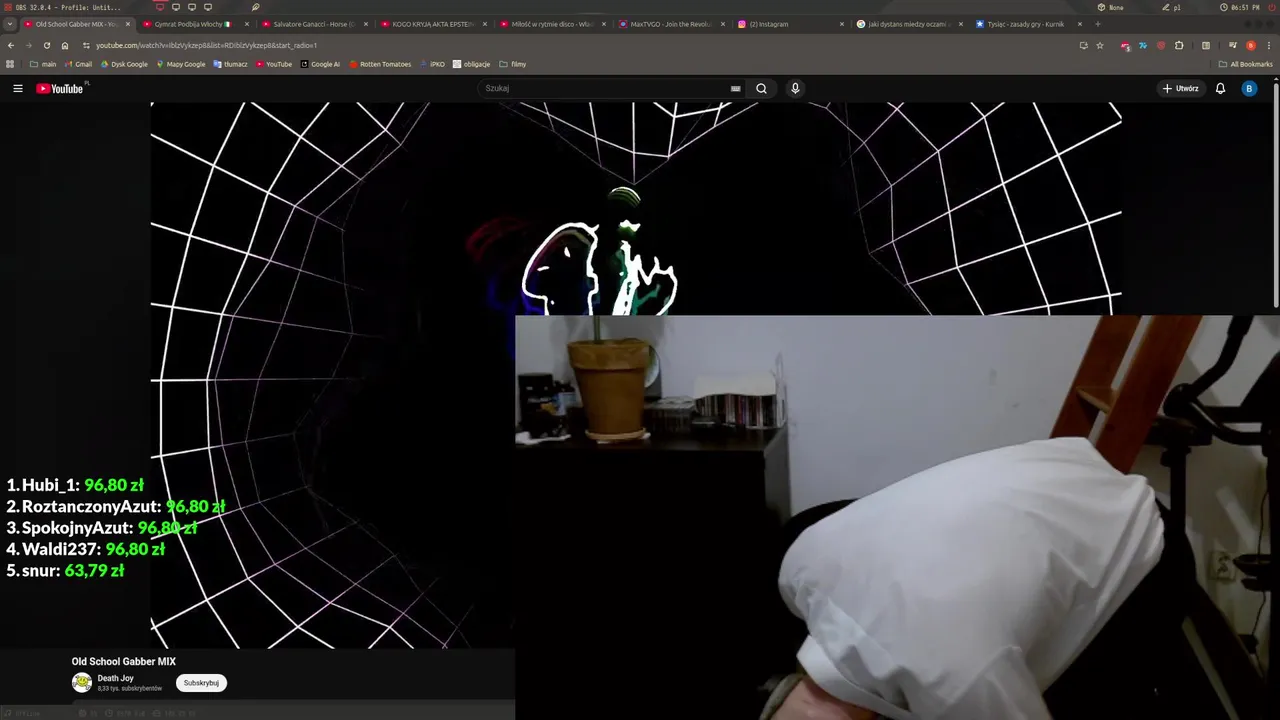The image size is (1280, 720).
Task: Open on-screen keyboard icon in search box
Action: [x=736, y=88]
